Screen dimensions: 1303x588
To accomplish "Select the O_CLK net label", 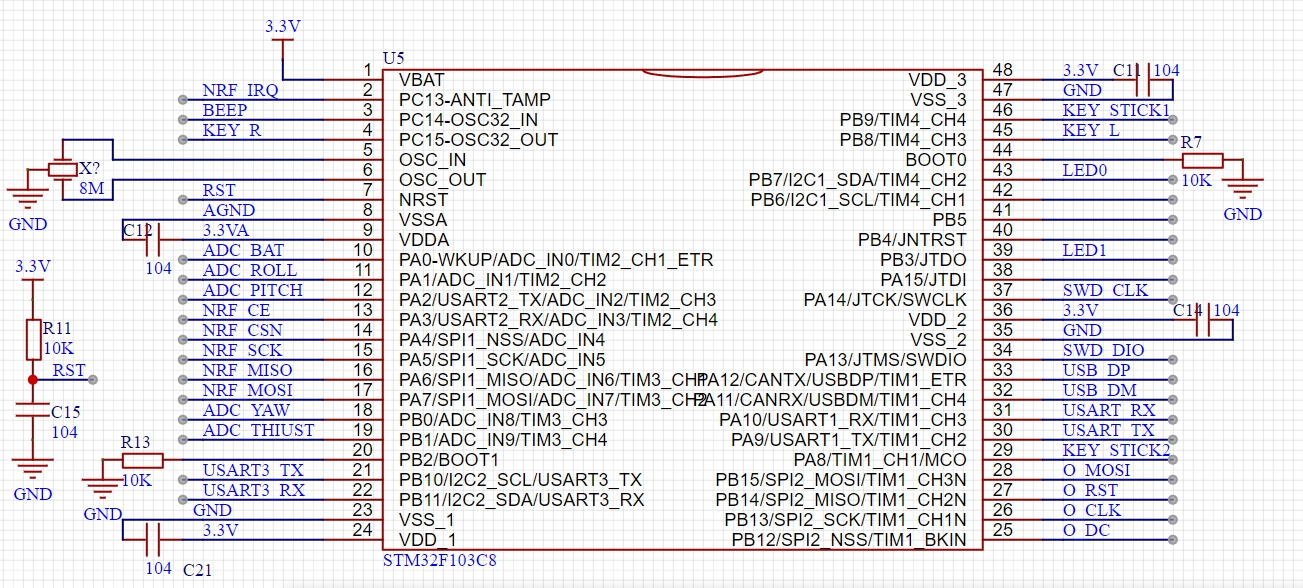I will tap(1092, 510).
